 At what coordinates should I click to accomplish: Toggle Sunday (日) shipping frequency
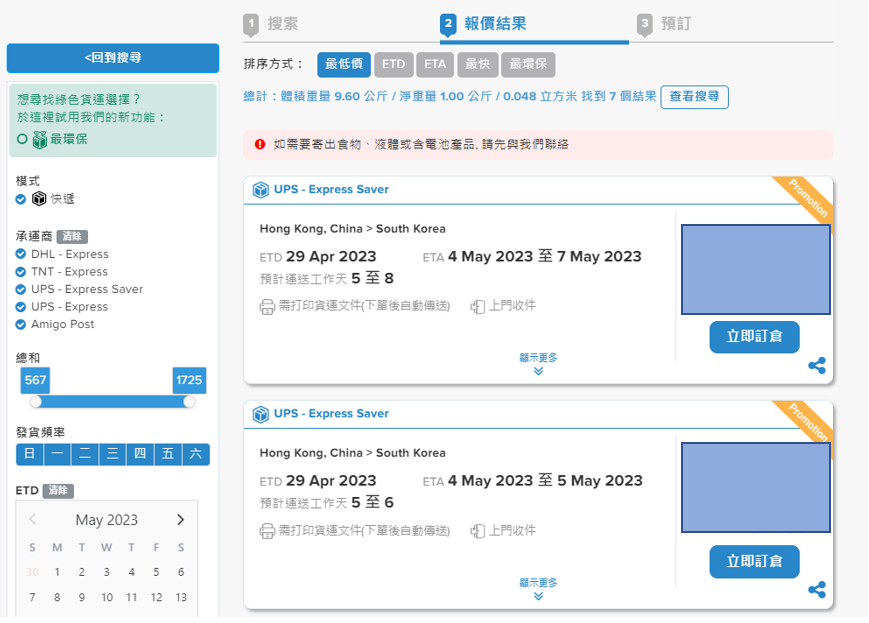[30, 454]
